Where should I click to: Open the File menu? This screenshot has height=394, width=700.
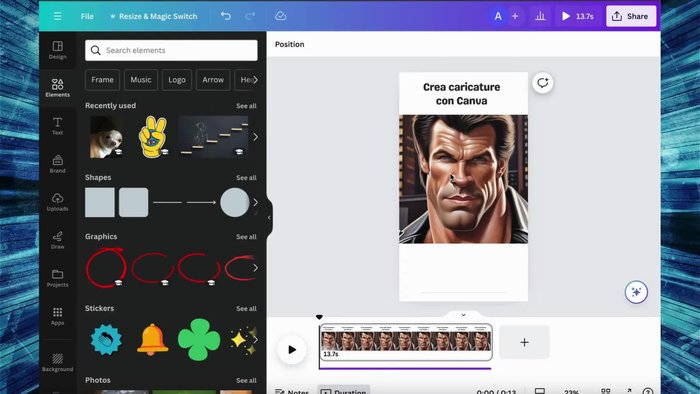point(87,16)
